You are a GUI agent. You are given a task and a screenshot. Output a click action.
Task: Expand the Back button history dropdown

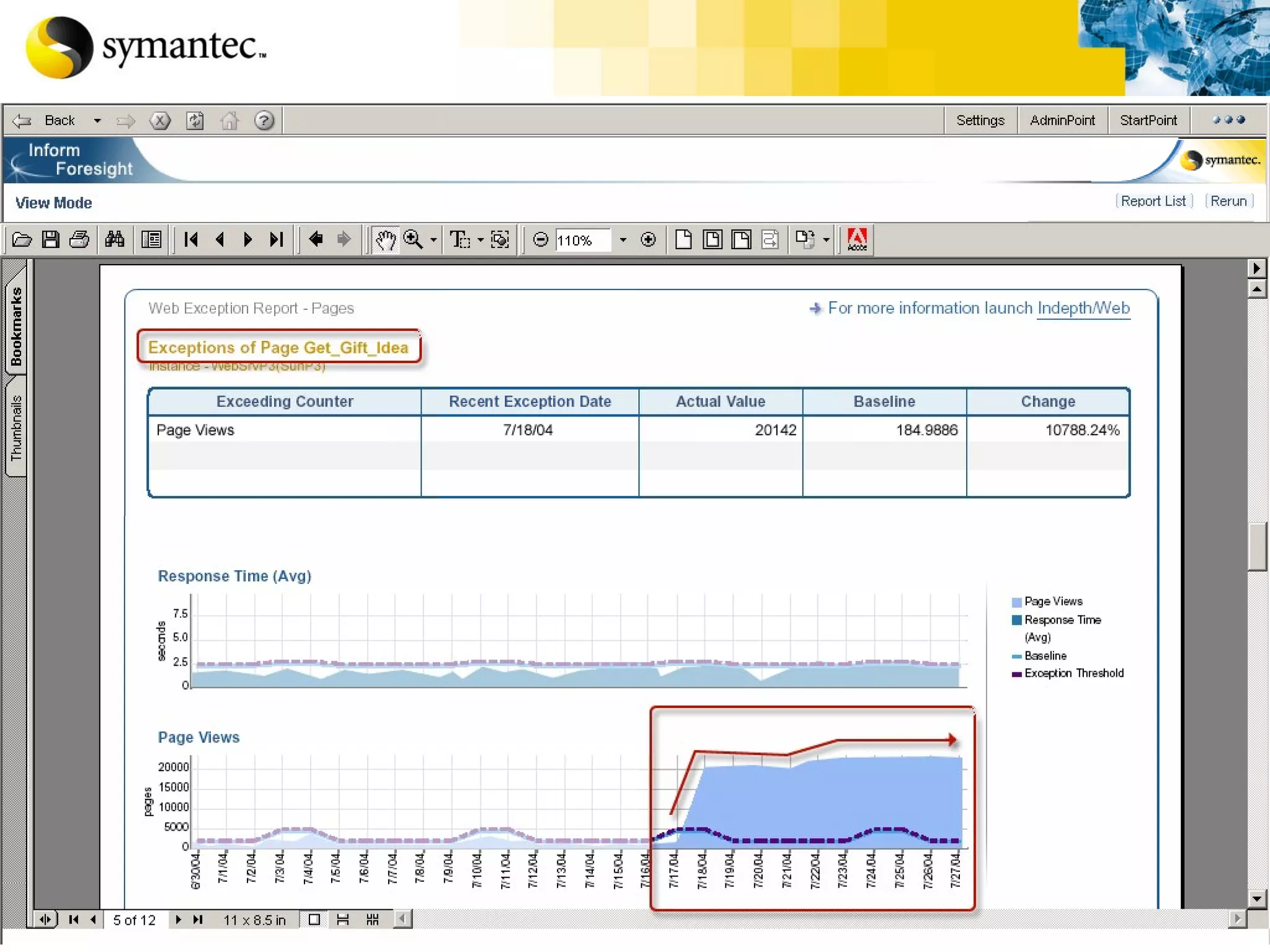coord(97,121)
